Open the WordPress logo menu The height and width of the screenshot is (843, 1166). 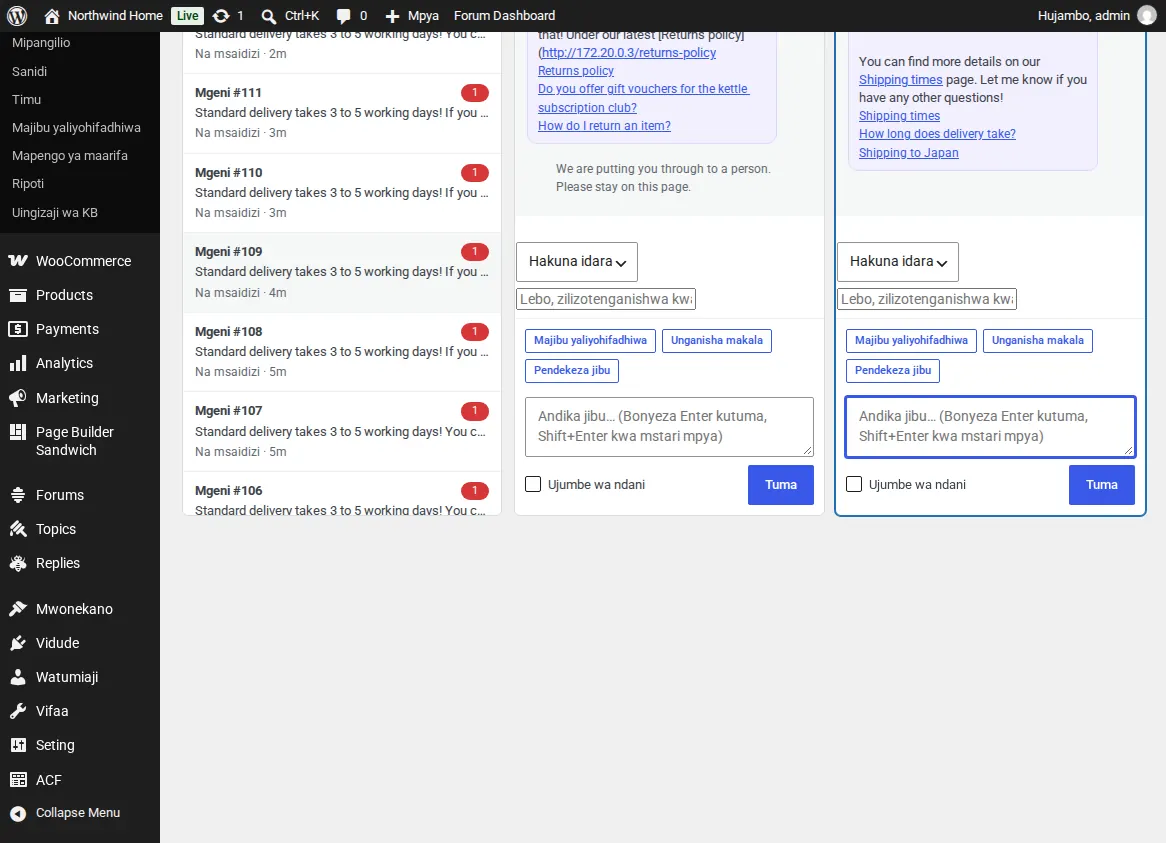click(x=17, y=16)
